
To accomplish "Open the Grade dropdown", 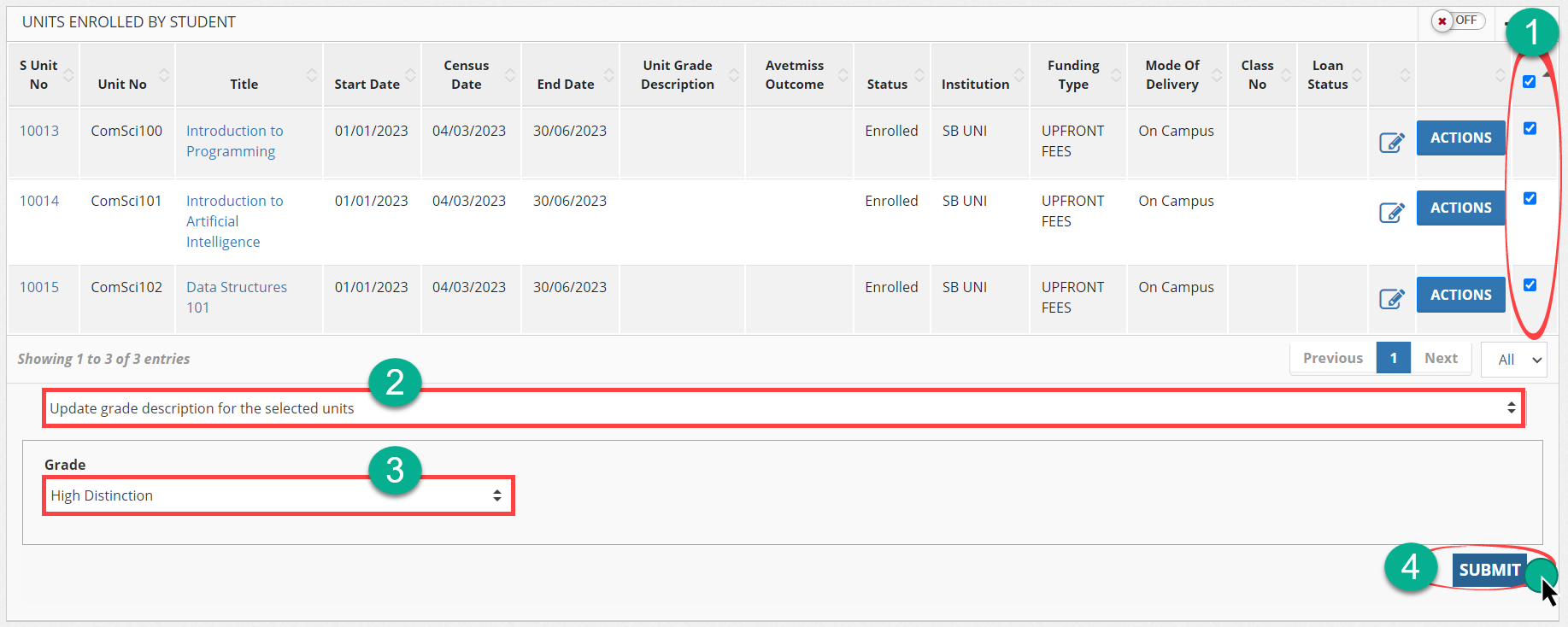I will pos(278,495).
